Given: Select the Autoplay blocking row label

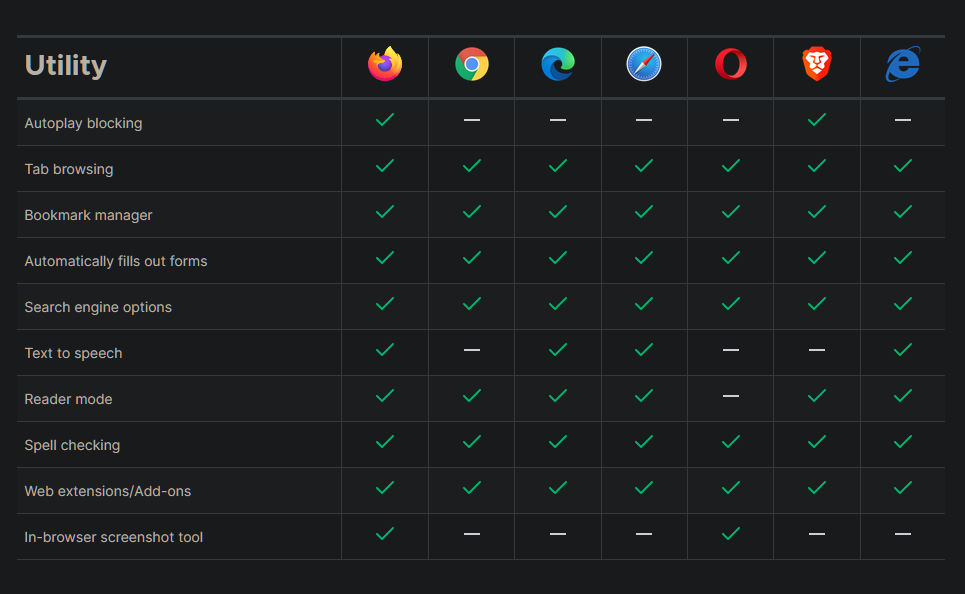Looking at the screenshot, I should (83, 123).
